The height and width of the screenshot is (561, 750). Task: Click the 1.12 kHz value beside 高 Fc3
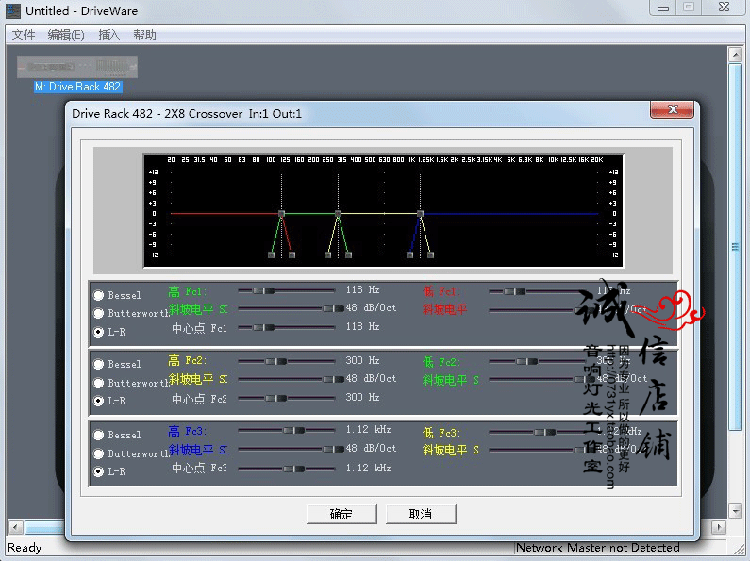(368, 429)
